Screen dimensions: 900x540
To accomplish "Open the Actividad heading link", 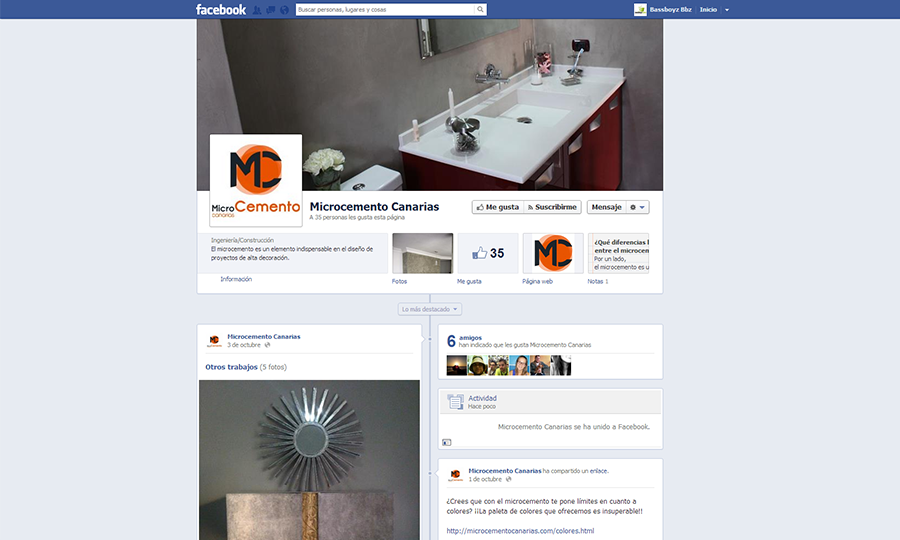I will point(482,398).
